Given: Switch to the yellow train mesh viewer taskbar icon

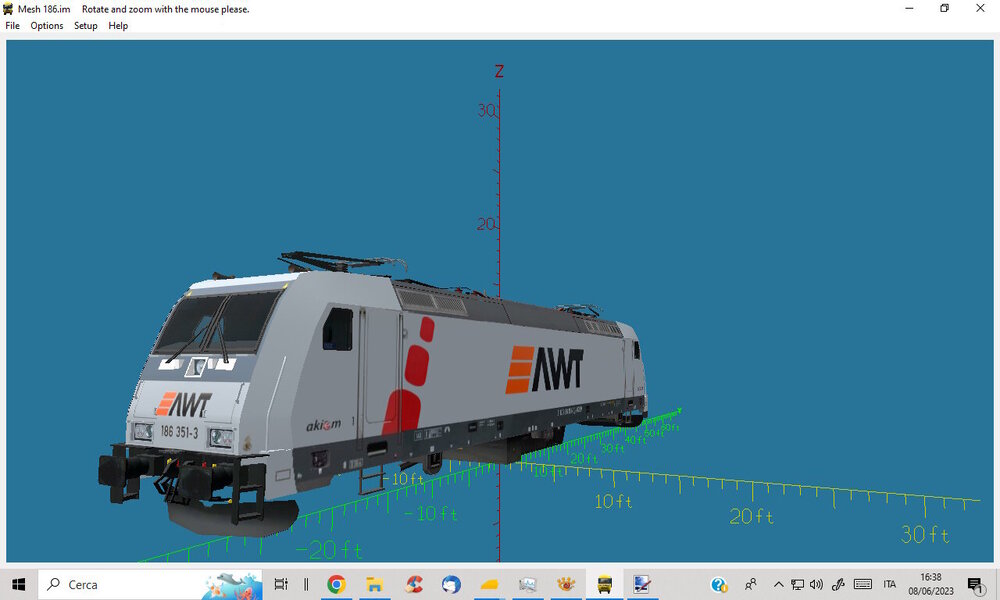Looking at the screenshot, I should tap(604, 584).
